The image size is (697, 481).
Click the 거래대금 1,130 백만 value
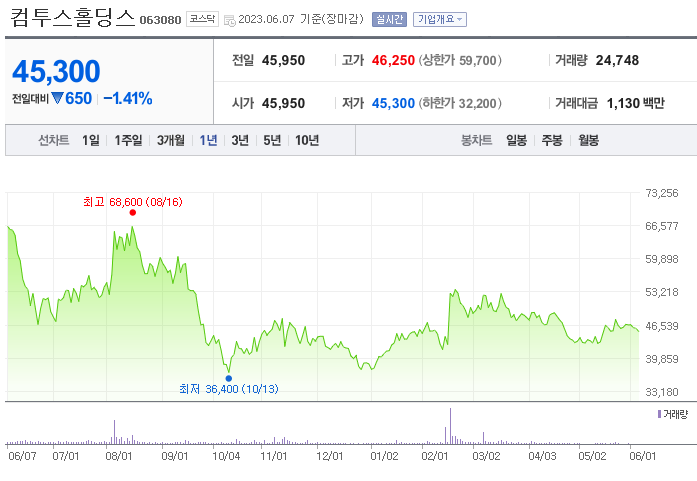[635, 104]
